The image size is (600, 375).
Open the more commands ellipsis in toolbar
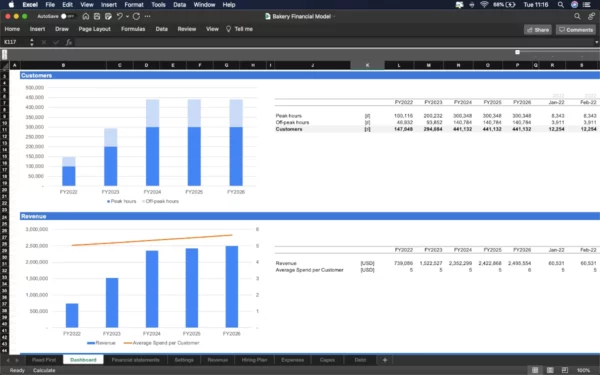(147, 16)
